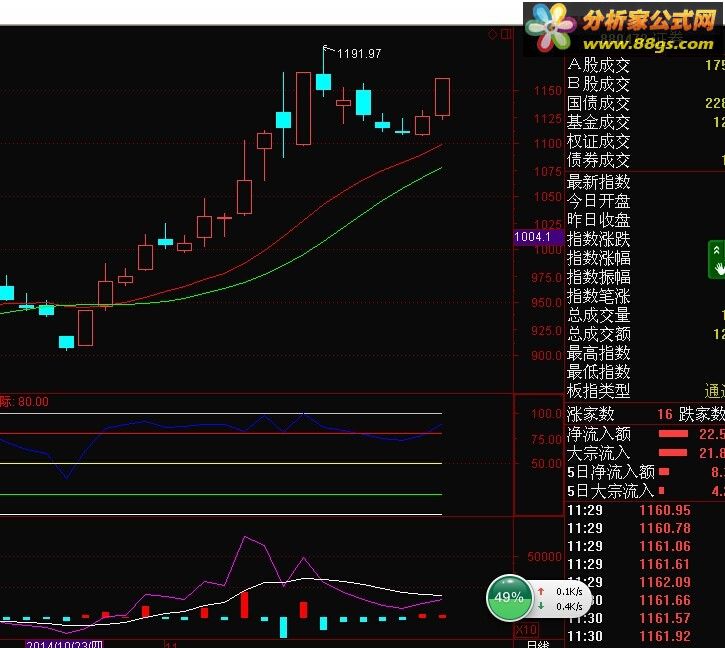Select the tick row priced 1160.78
Screen dimensions: 725x648
tap(645, 528)
